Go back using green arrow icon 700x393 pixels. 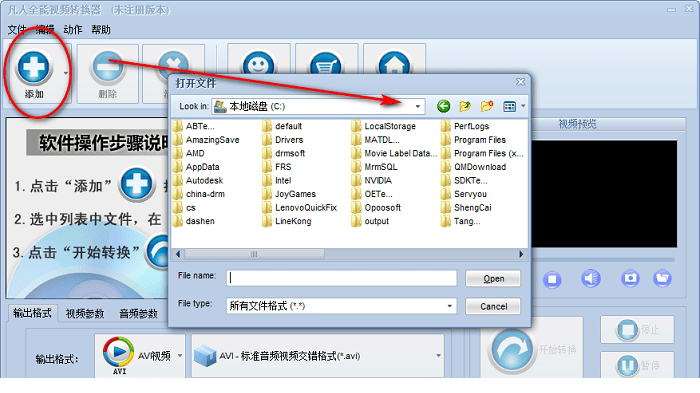(x=443, y=106)
